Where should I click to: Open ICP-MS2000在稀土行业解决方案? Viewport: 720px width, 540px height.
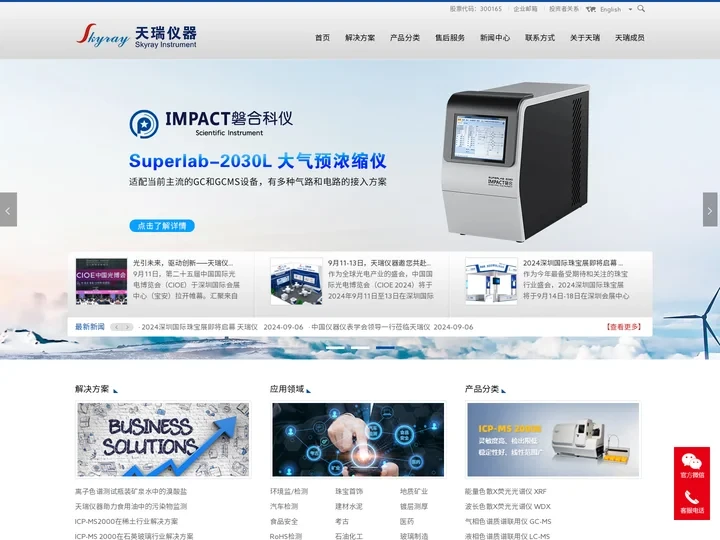[126, 522]
